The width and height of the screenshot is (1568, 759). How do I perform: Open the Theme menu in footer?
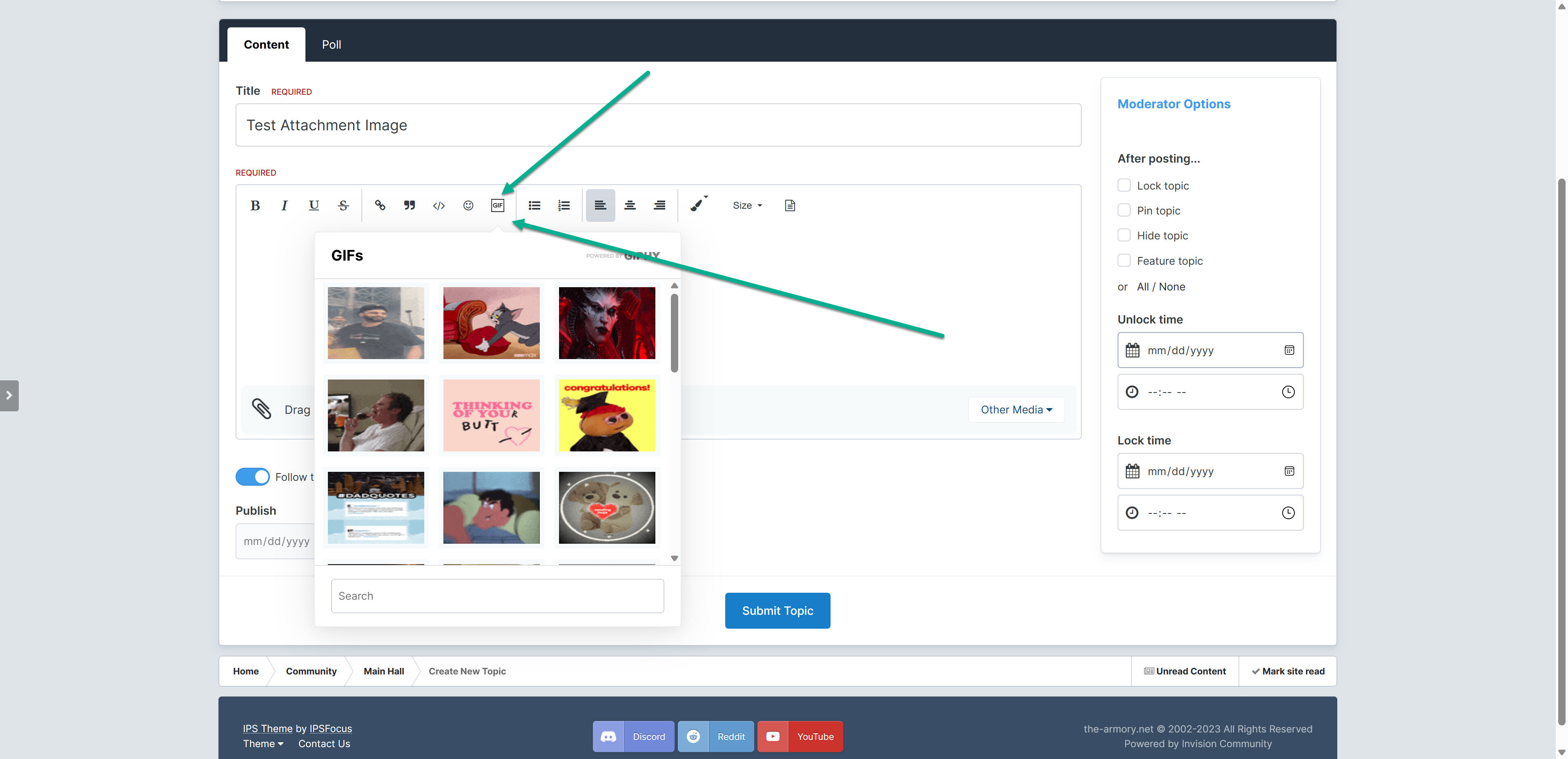click(263, 744)
